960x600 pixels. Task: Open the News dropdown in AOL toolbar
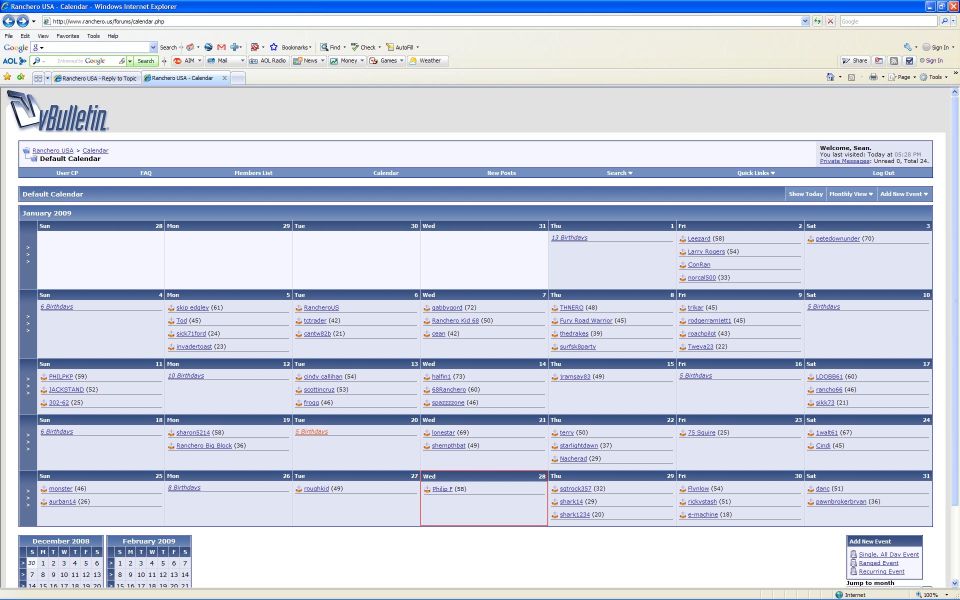click(323, 61)
